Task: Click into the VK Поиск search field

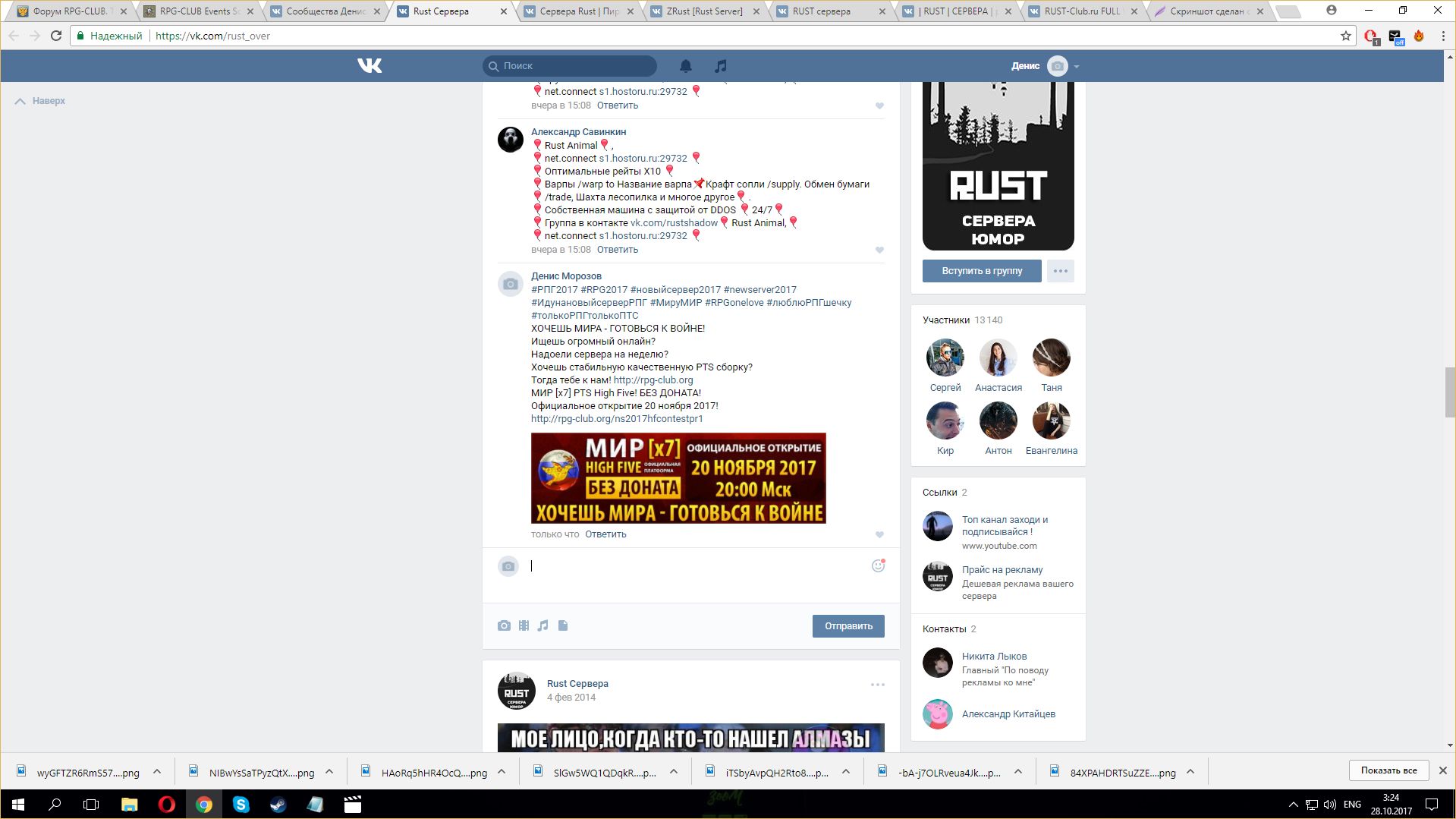Action: coord(570,66)
